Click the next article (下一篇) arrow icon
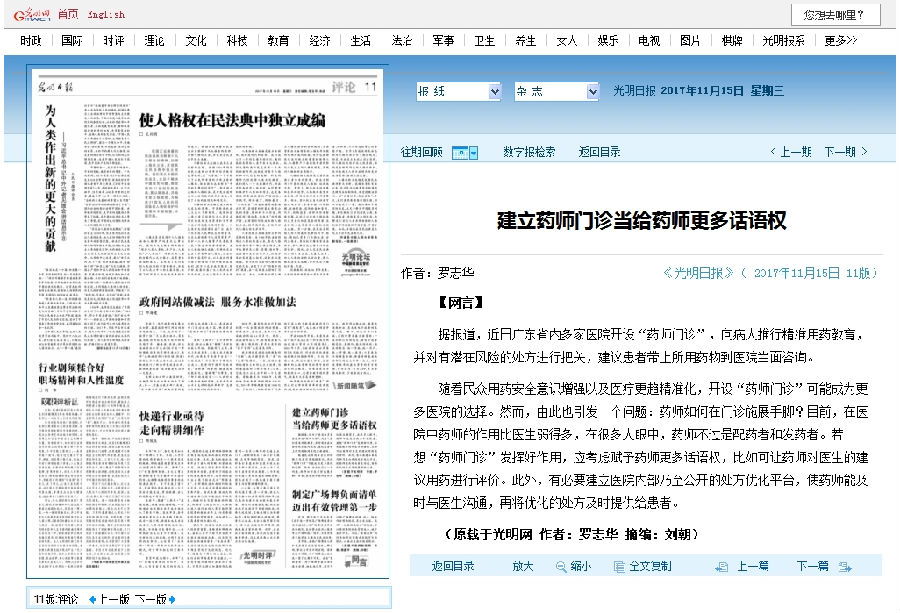This screenshot has width=900, height=613. click(844, 566)
